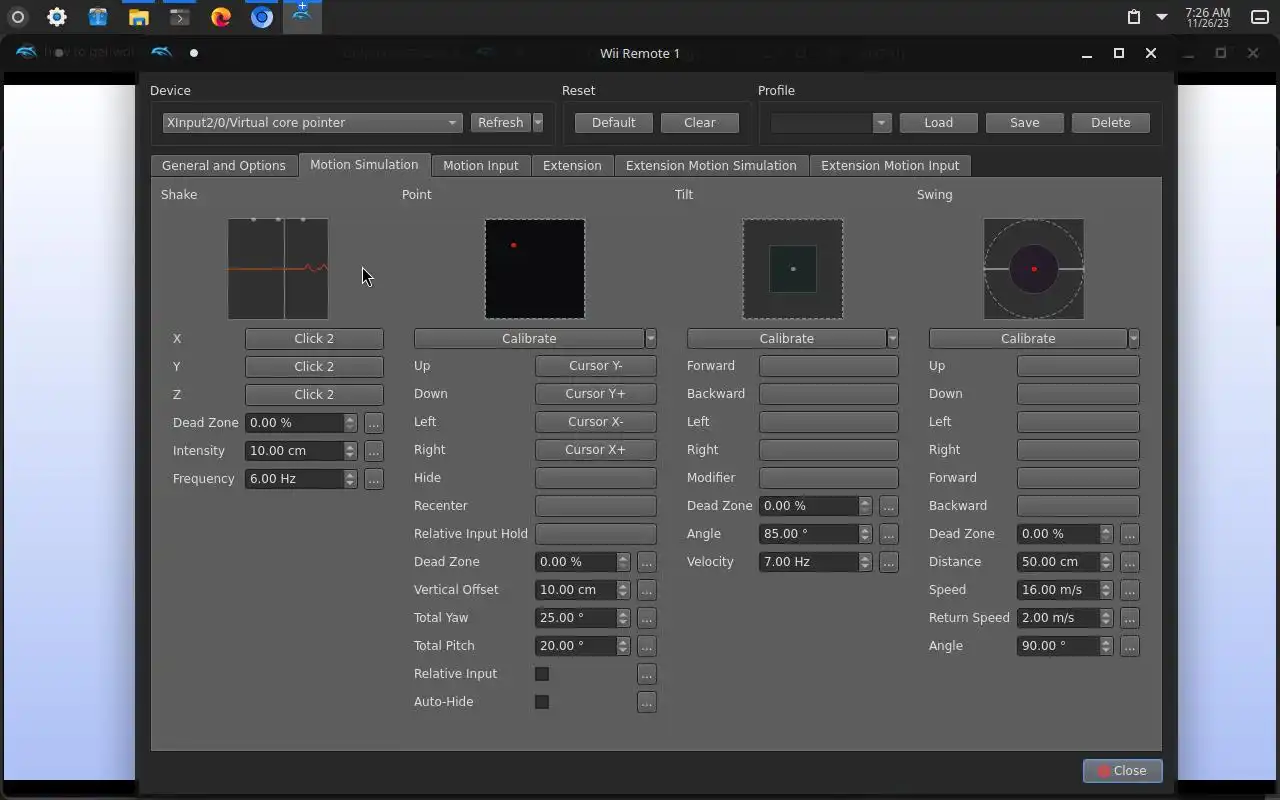The image size is (1280, 800).
Task: Reset mappings with the Default button
Action: (613, 122)
